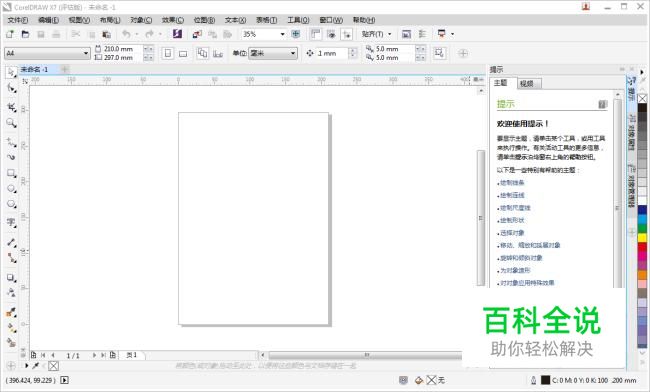
Task: Open the 为对象造形 hint link
Action: pos(515,270)
